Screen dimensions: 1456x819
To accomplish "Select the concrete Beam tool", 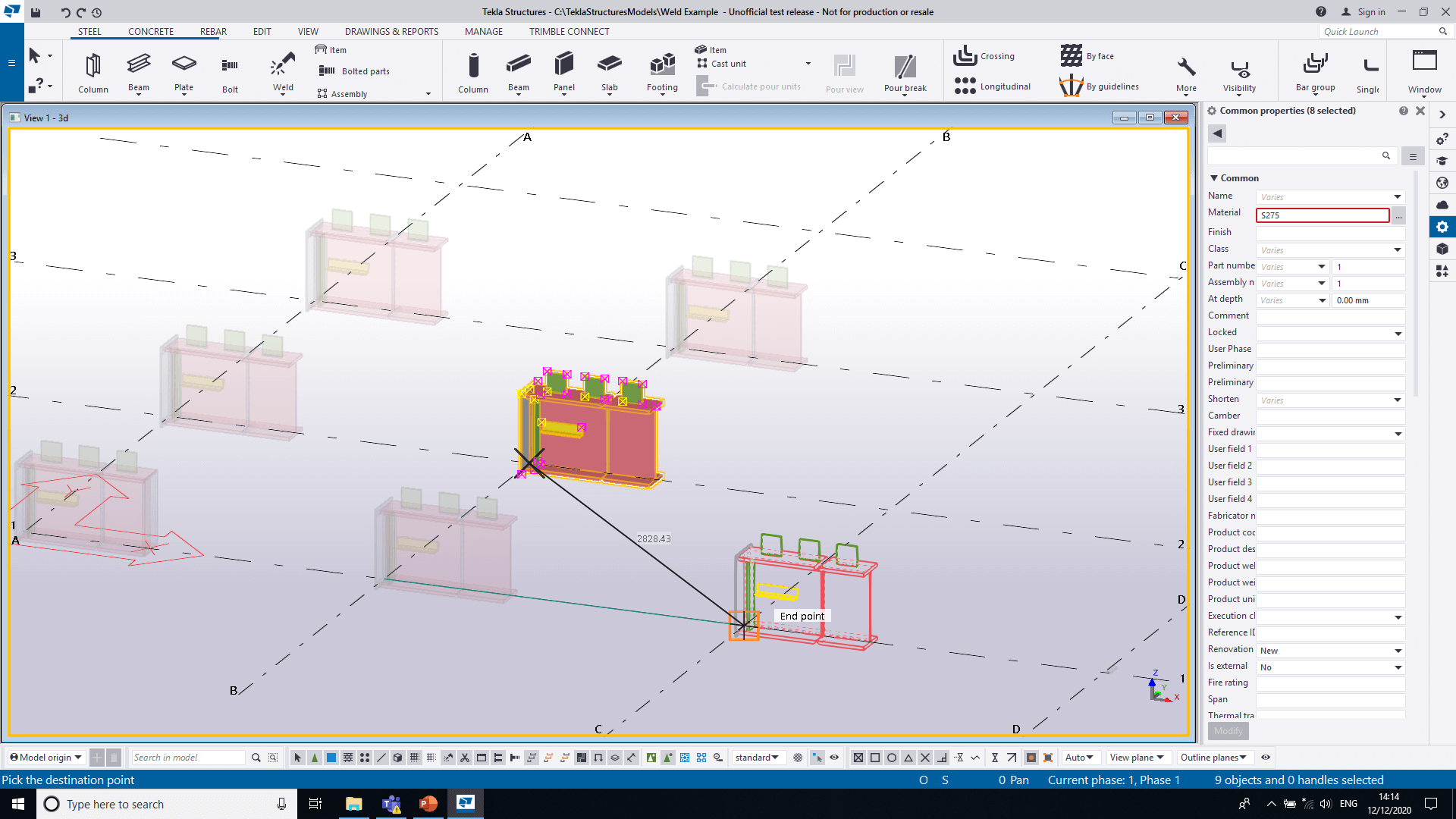I will pos(519,73).
